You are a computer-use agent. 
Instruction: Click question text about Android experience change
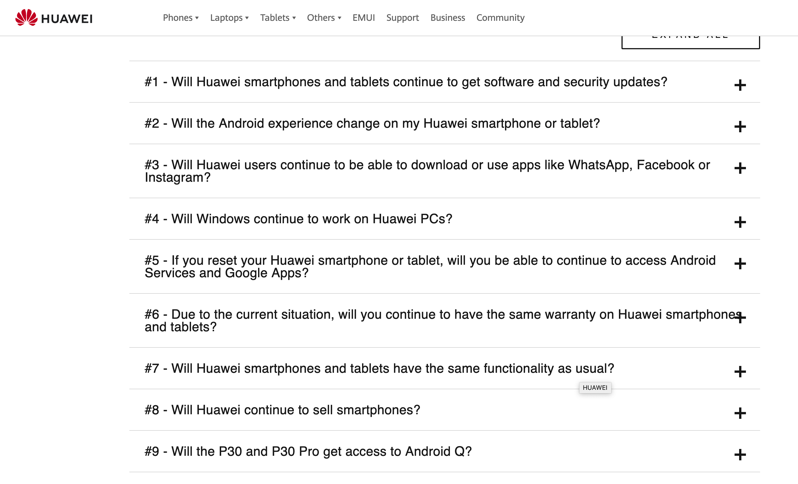[x=372, y=124]
